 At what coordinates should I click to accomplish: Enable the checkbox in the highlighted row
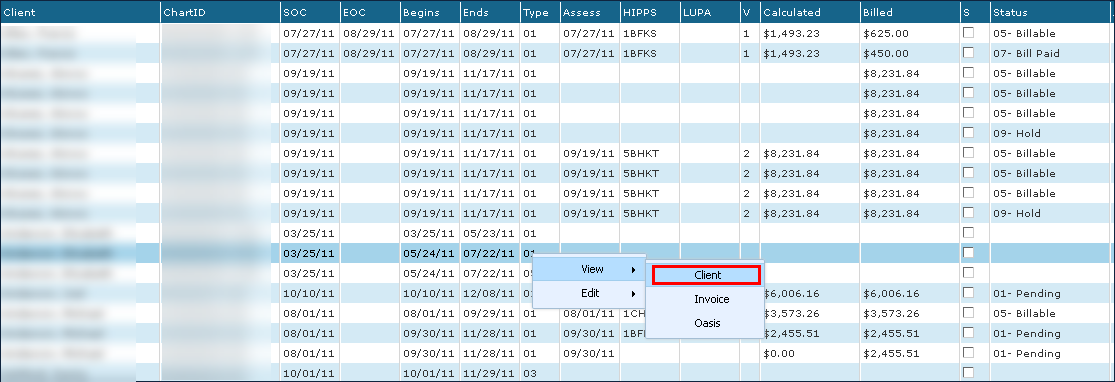click(x=968, y=253)
